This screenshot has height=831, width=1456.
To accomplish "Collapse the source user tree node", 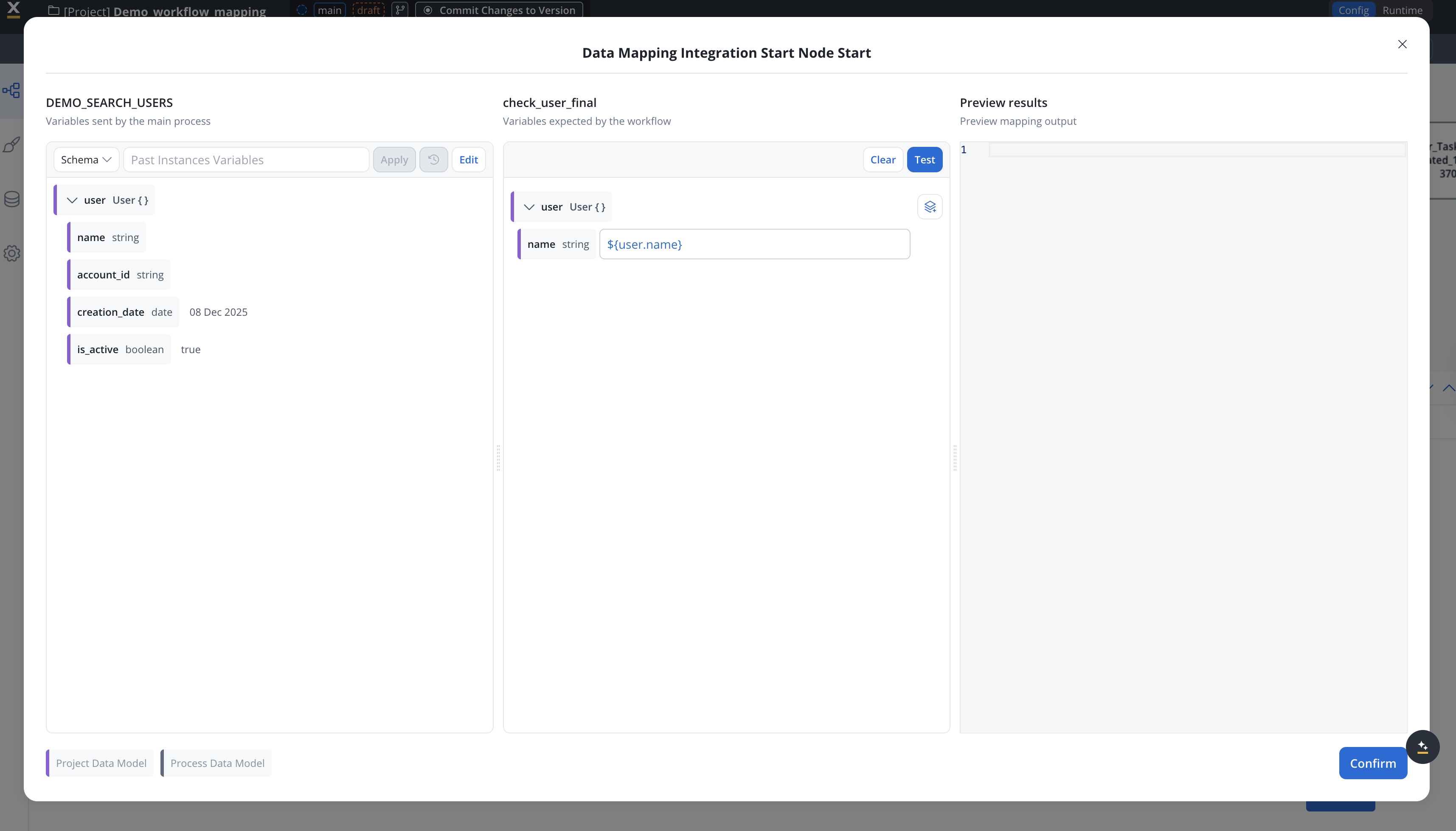I will point(72,200).
